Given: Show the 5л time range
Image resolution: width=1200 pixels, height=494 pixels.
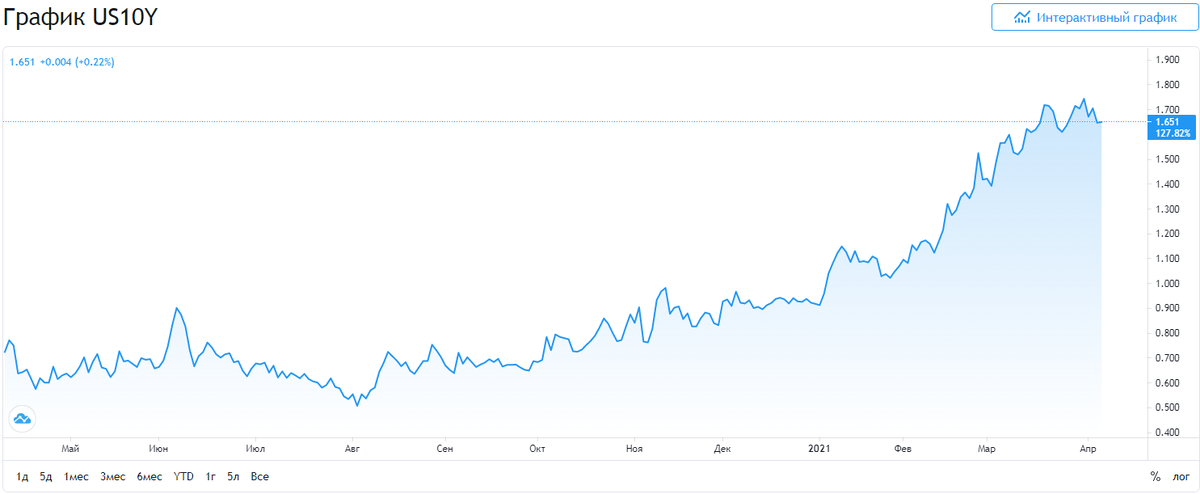Looking at the screenshot, I should [234, 477].
